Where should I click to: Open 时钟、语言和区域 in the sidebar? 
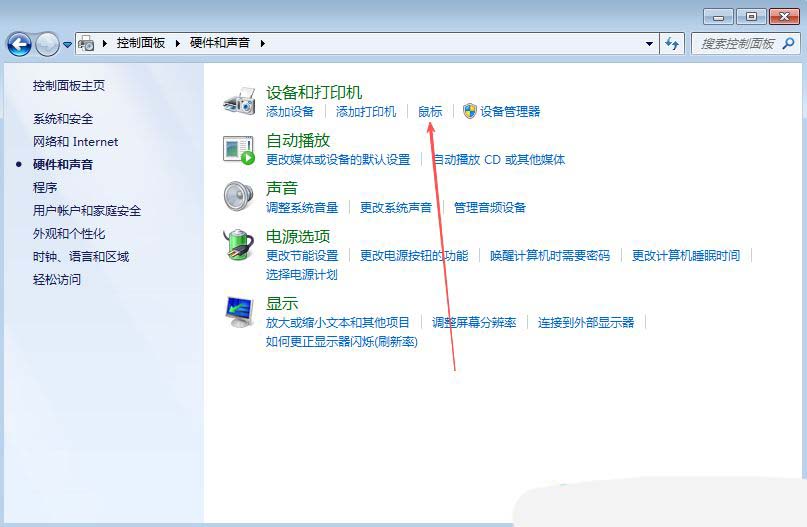pyautogui.click(x=81, y=256)
